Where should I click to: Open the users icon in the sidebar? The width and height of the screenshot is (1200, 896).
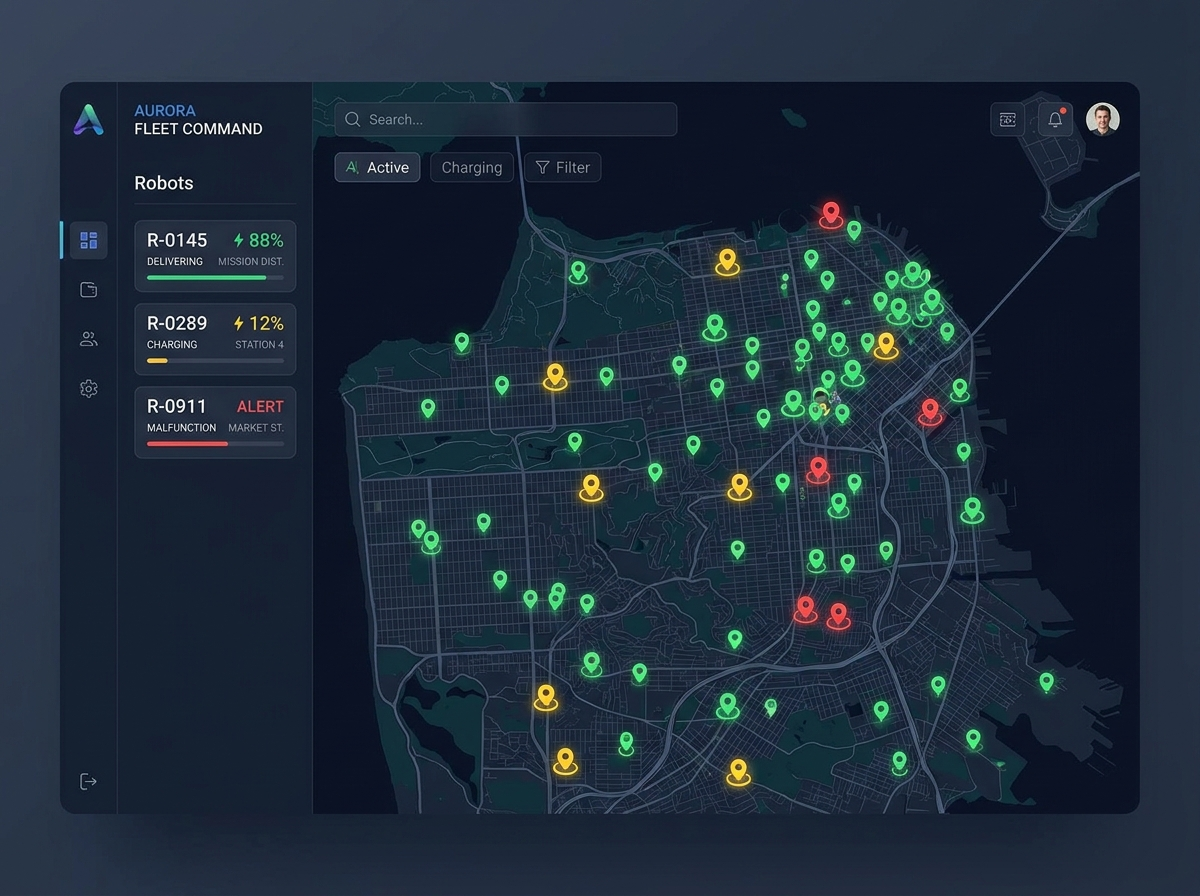(x=89, y=339)
